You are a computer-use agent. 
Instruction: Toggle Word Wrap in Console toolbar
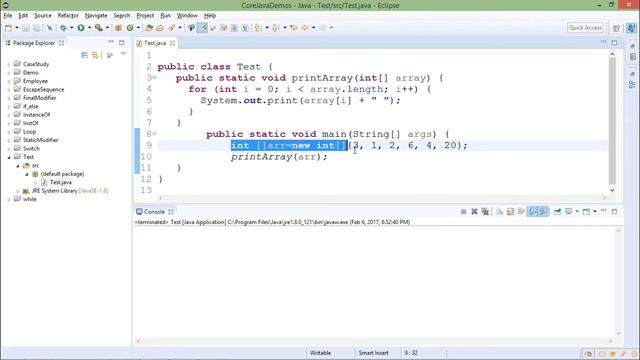click(521, 211)
